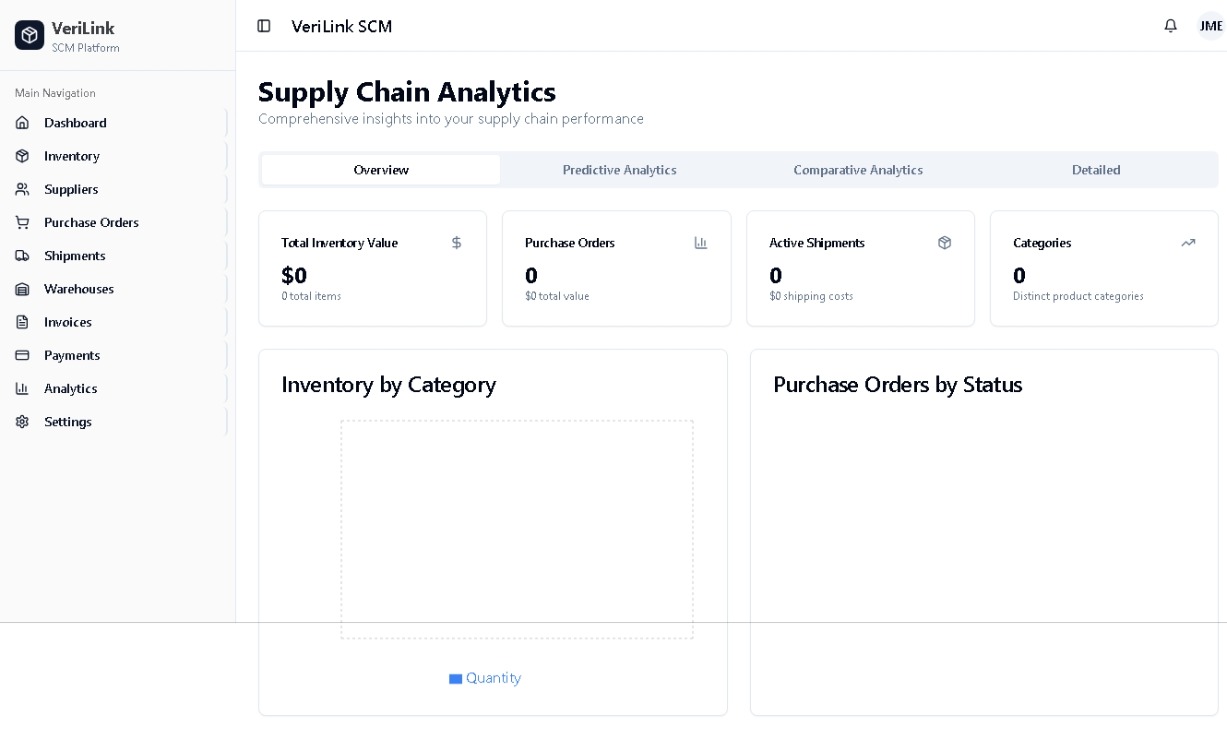Click the Invoices document icon
The image size is (1227, 738).
pyautogui.click(x=22, y=322)
